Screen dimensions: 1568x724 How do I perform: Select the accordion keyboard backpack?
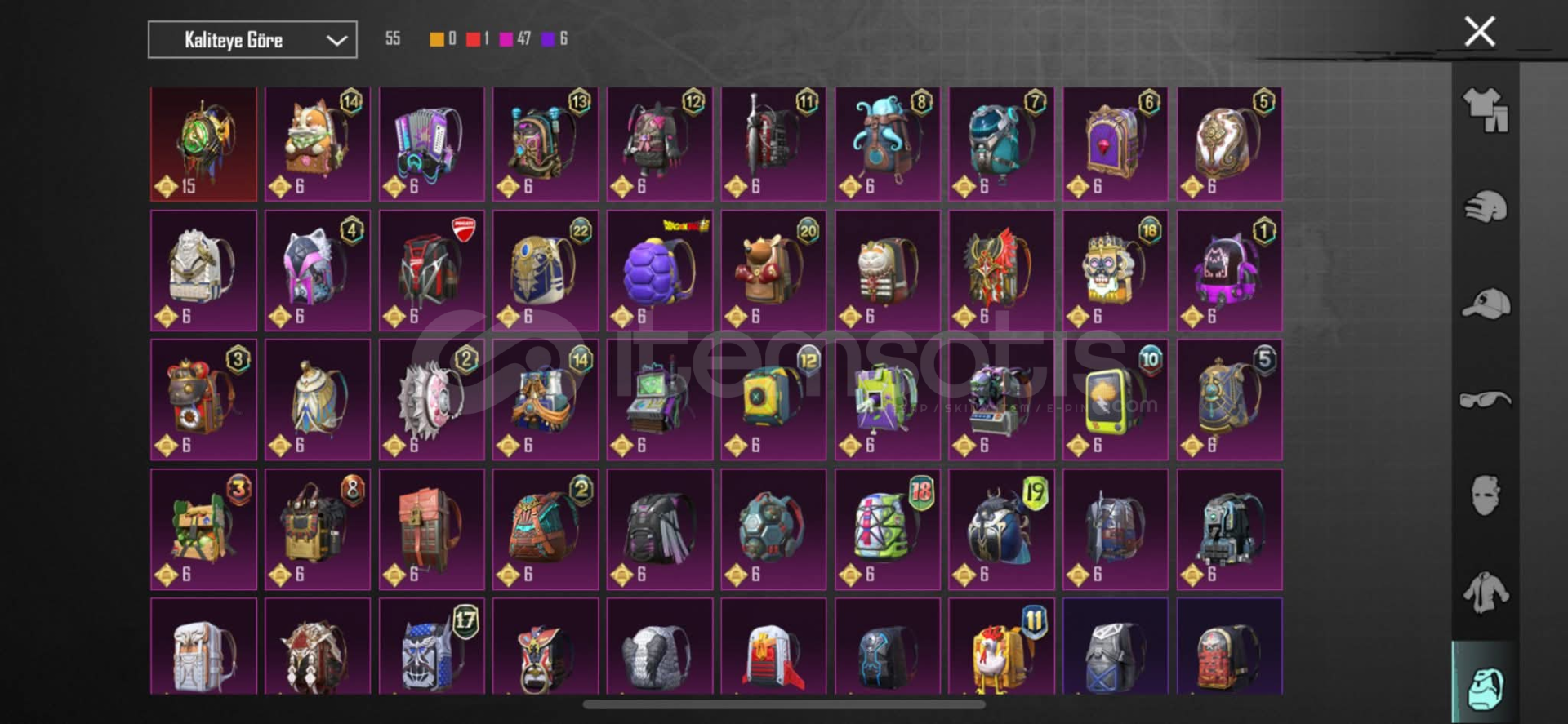[x=431, y=144]
